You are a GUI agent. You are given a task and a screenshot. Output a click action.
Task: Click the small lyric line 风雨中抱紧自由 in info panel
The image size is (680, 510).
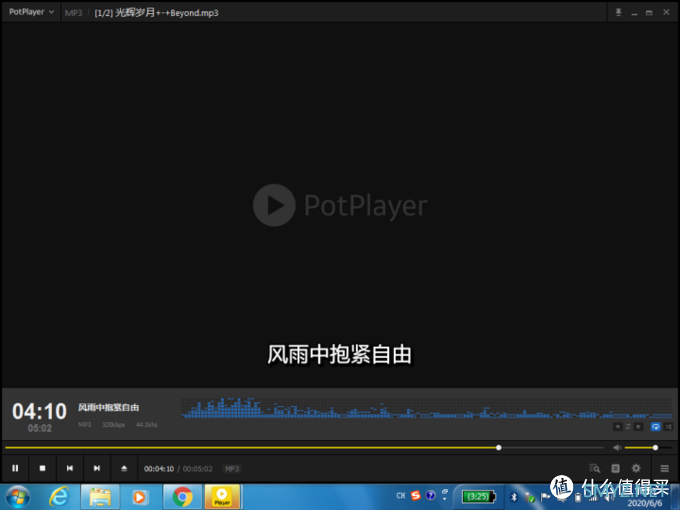pos(108,407)
